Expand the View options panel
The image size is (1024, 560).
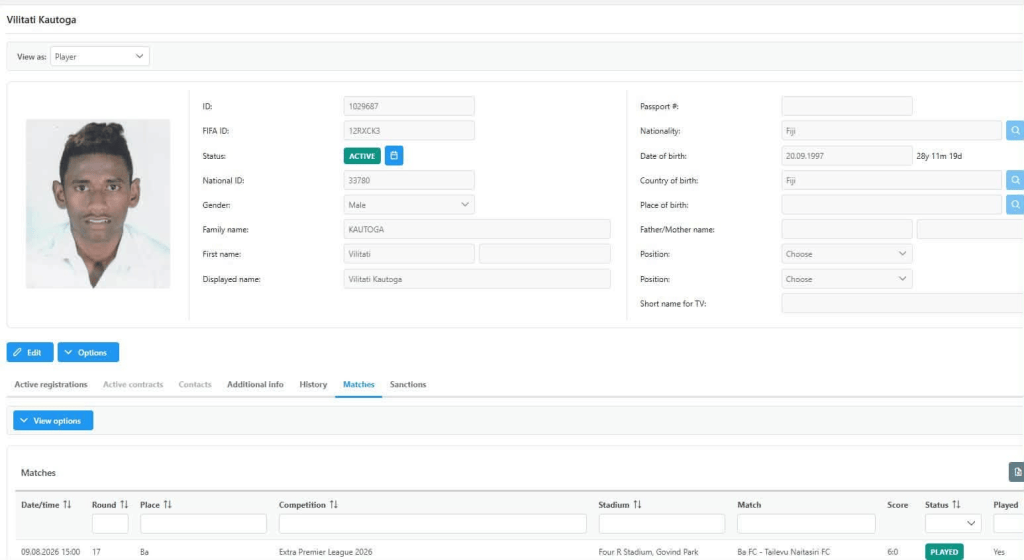point(53,420)
